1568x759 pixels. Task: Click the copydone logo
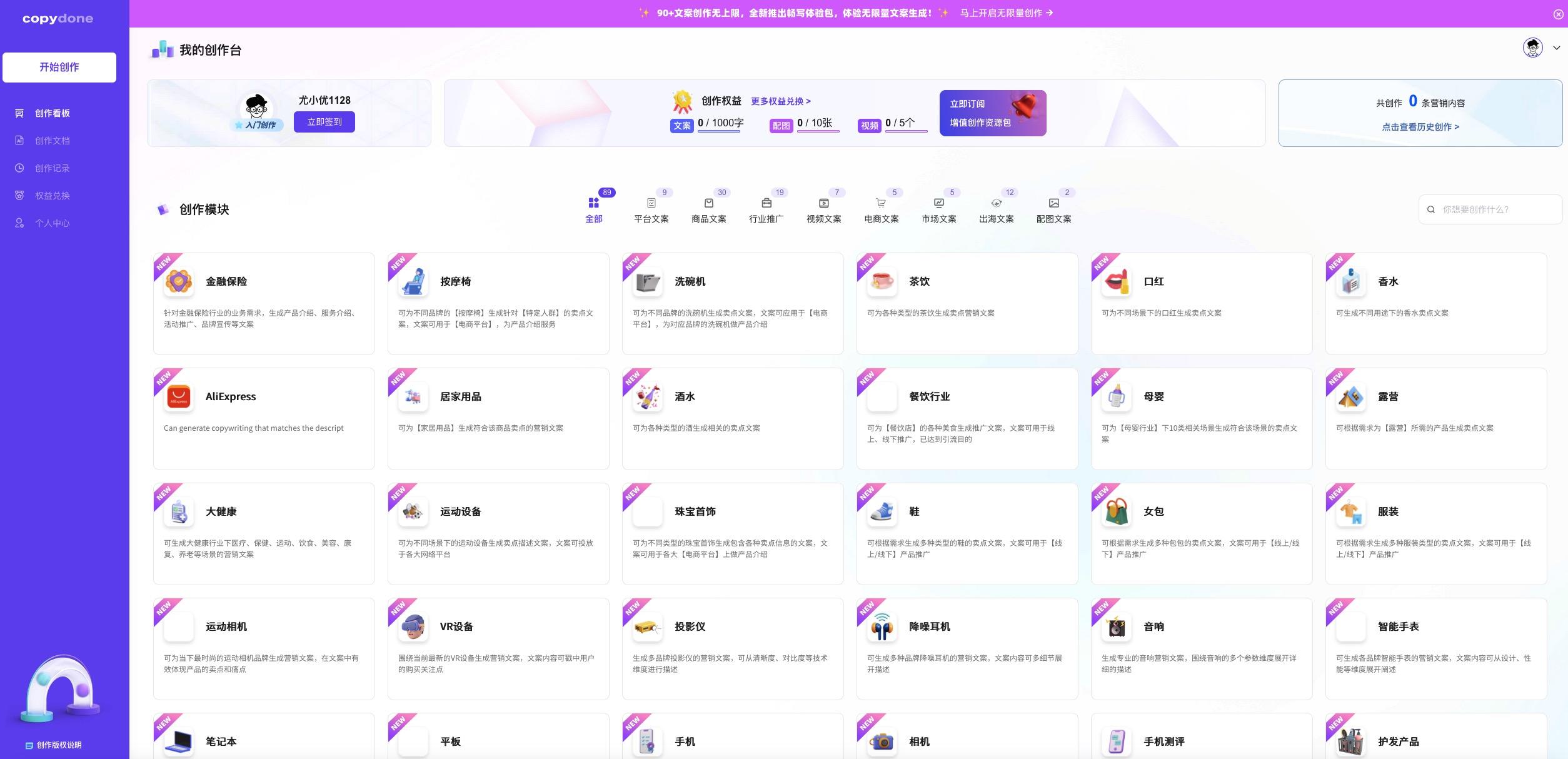tap(58, 19)
